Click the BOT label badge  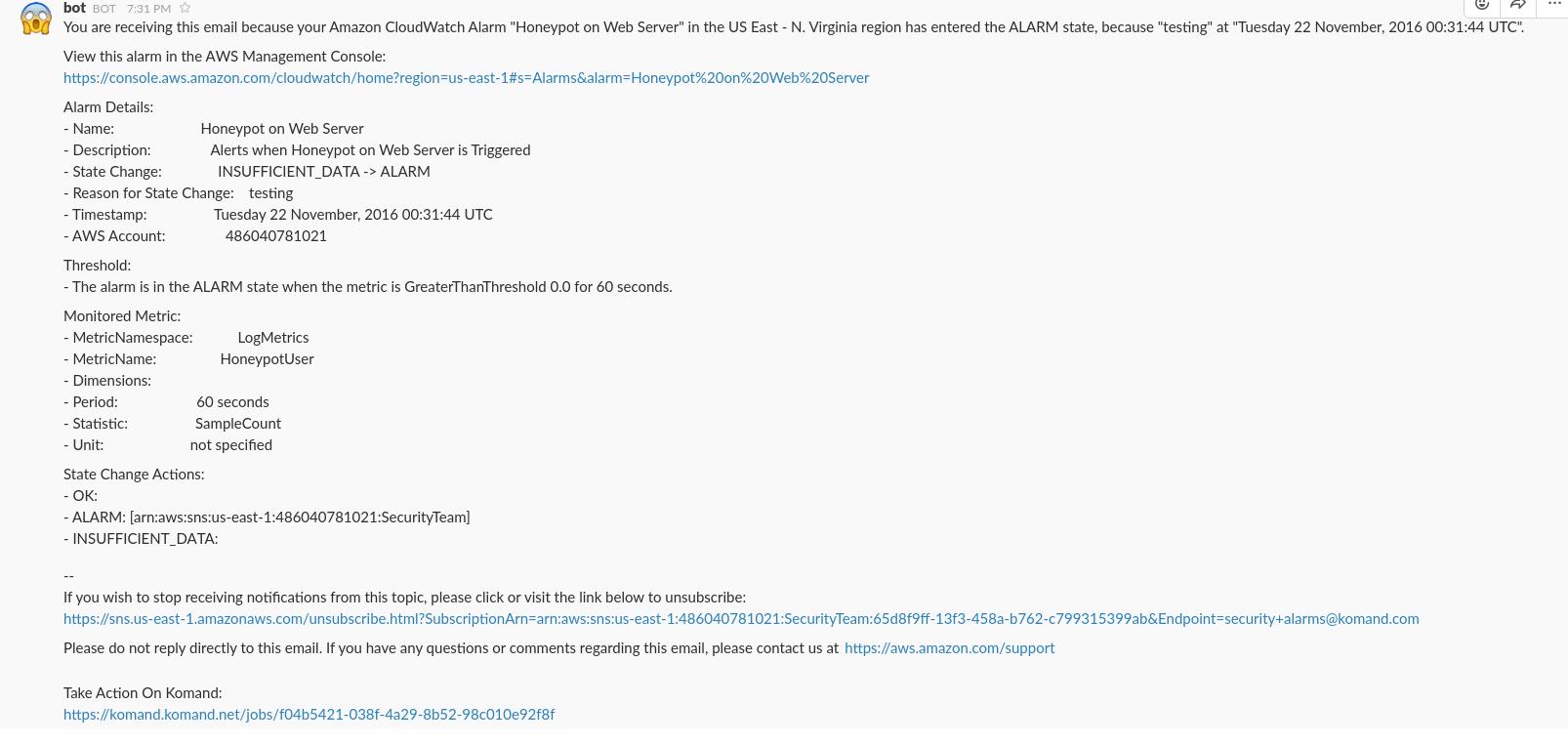pos(104,9)
